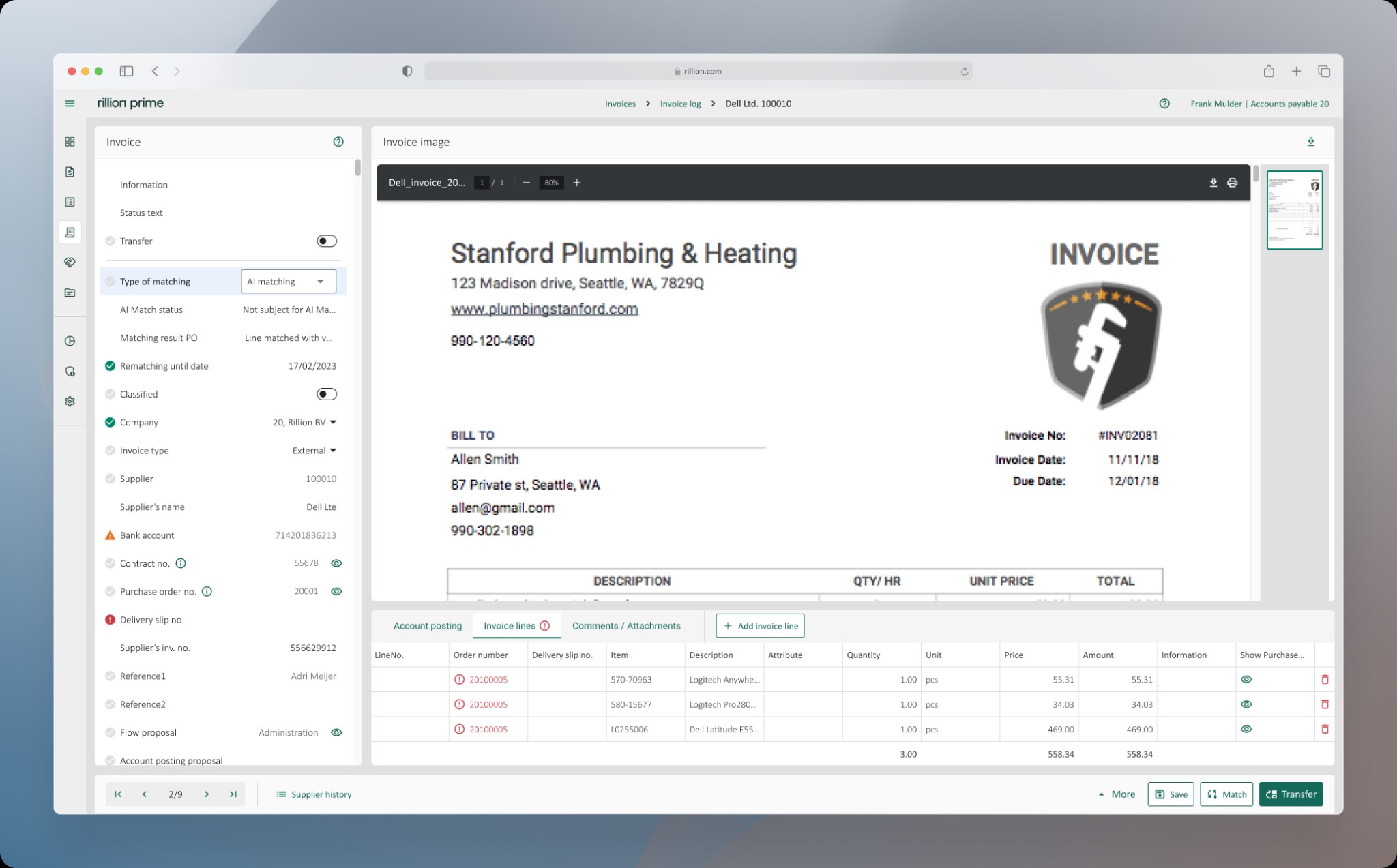The image size is (1397, 868).
Task: Click info icon next to Contract no.
Action: click(x=181, y=563)
